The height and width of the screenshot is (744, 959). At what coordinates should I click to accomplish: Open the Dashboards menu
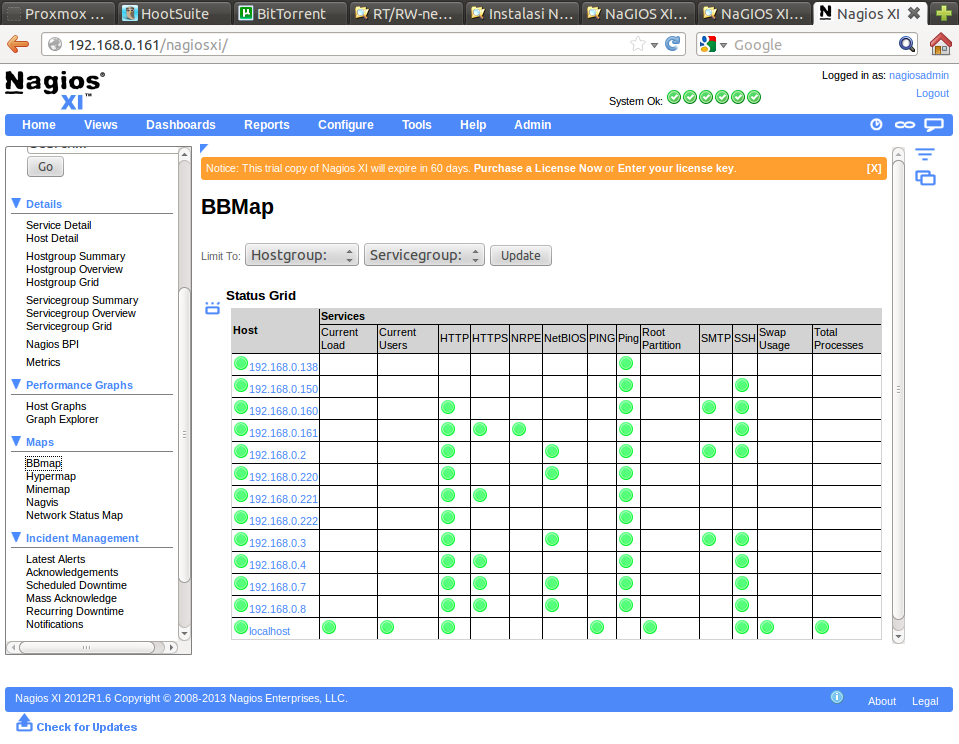(x=181, y=125)
